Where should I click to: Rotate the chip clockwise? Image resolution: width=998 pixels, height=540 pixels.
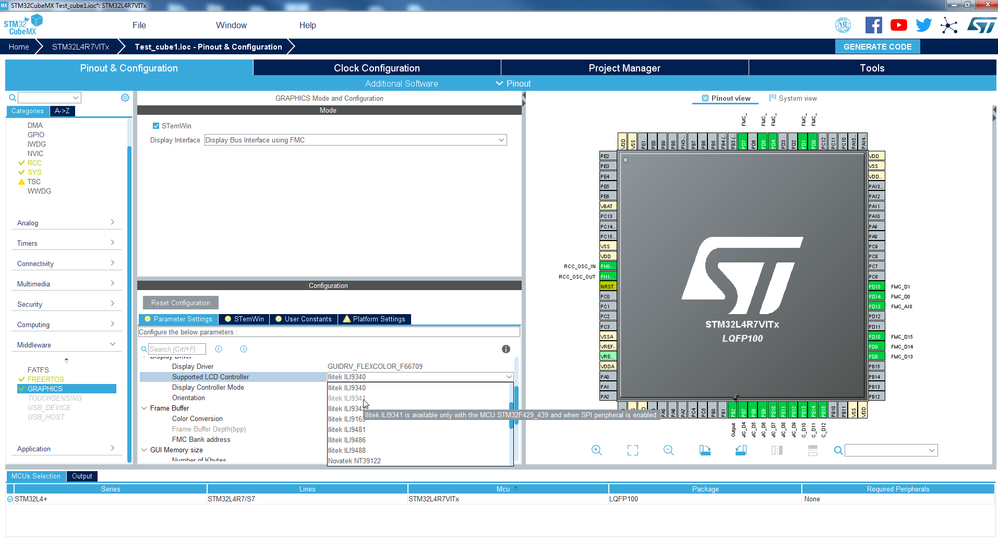(705, 450)
